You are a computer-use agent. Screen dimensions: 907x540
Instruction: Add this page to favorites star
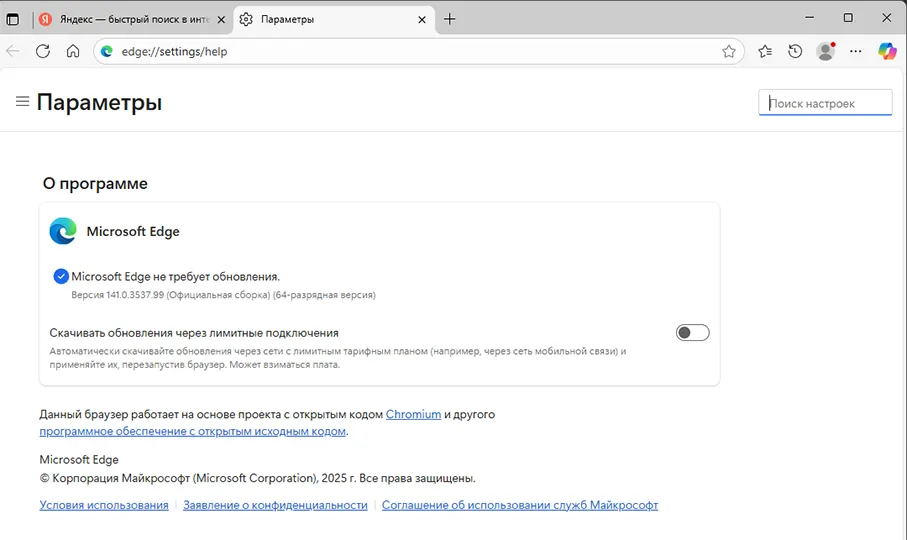(x=729, y=51)
